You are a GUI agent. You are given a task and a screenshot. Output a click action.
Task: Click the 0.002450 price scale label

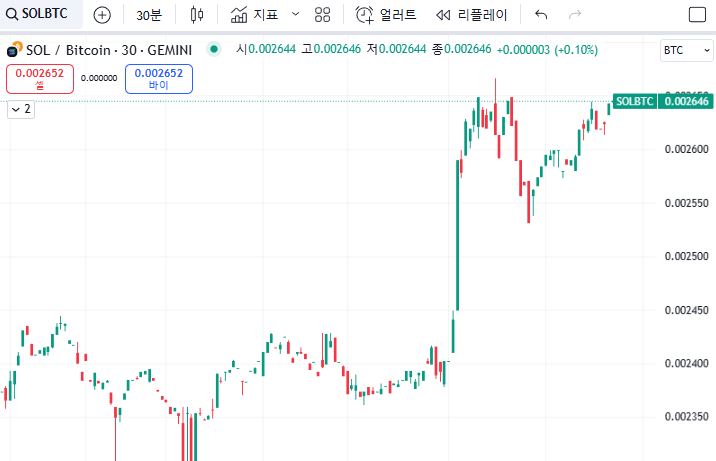click(x=686, y=310)
